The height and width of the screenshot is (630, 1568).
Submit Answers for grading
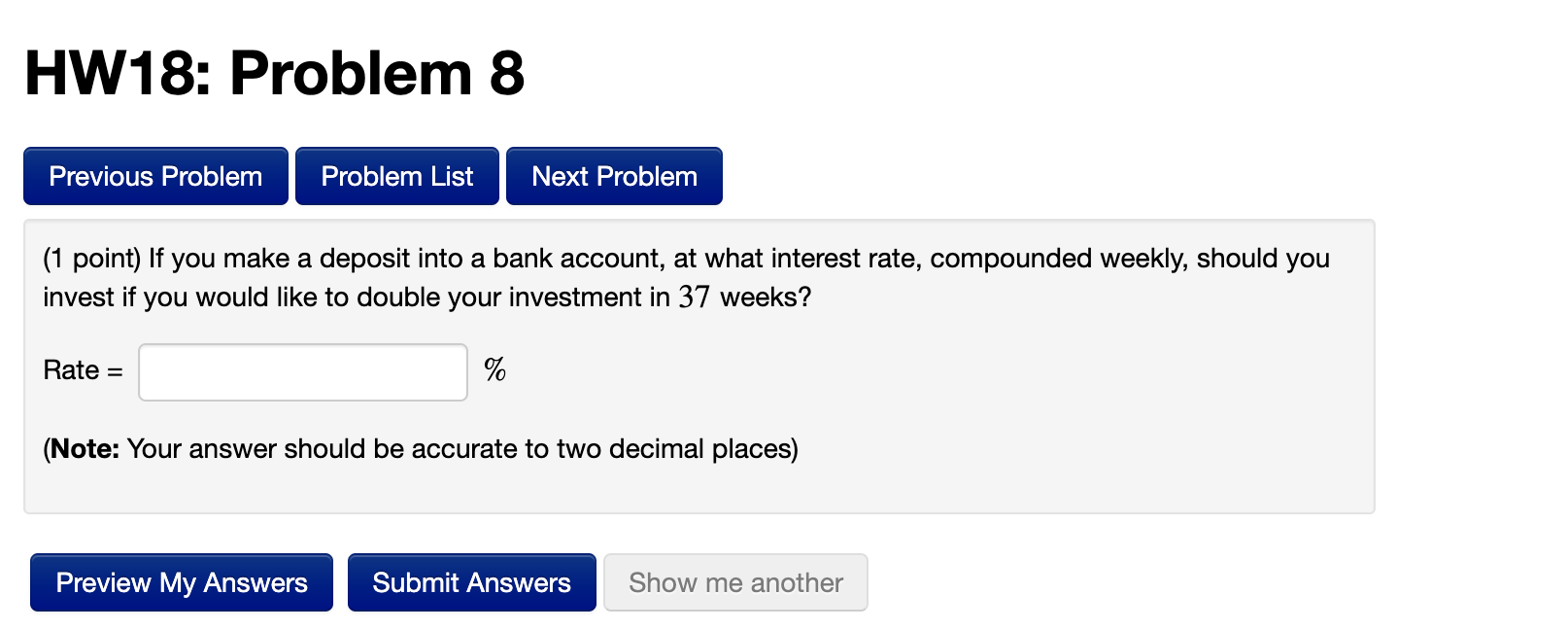(x=471, y=581)
